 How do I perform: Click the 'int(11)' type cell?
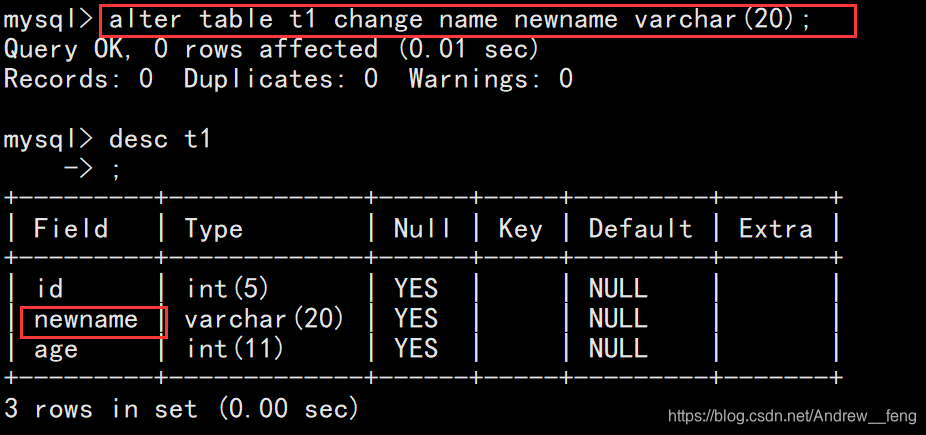click(235, 349)
